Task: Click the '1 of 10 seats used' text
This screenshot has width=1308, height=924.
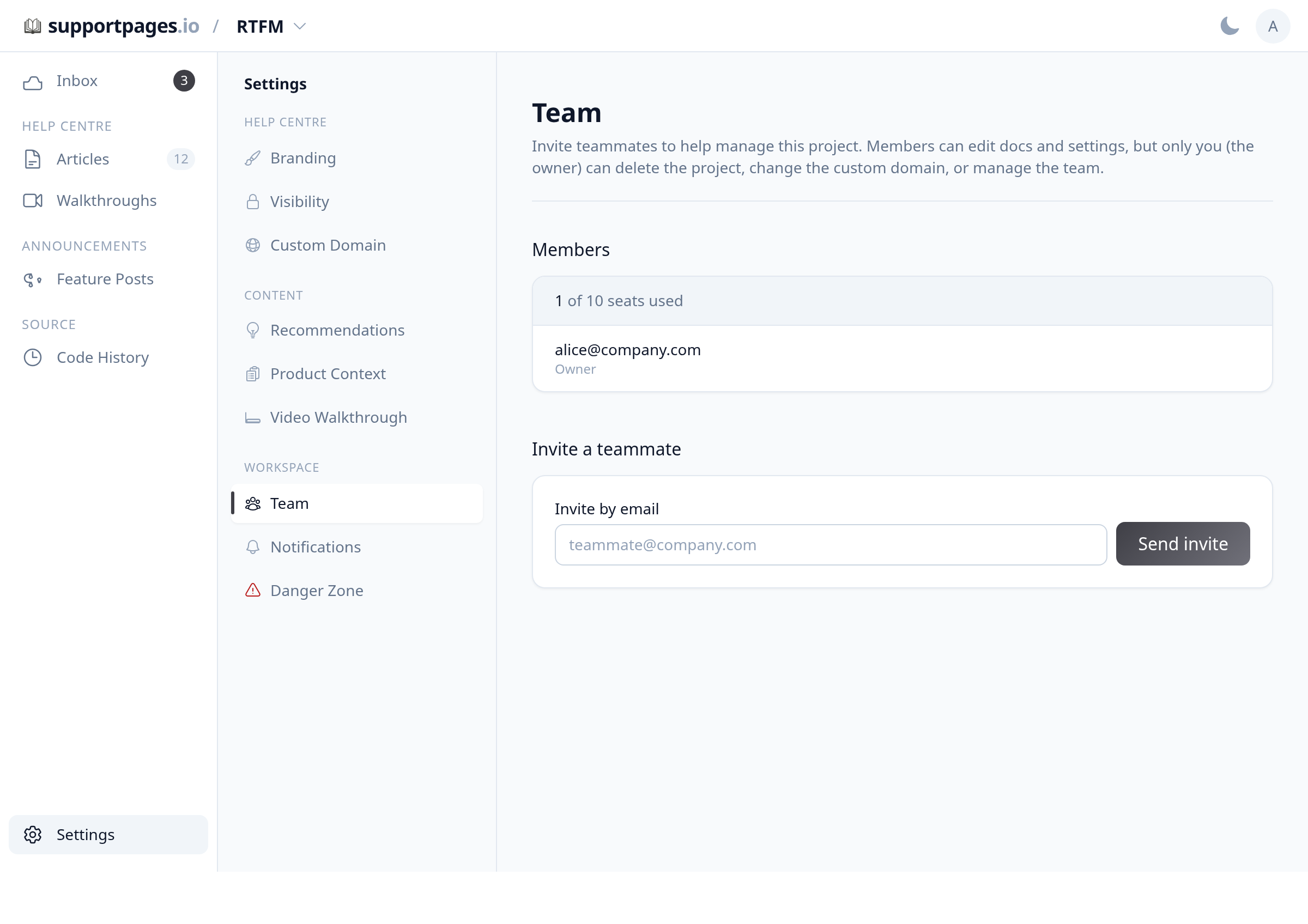Action: pyautogui.click(x=619, y=301)
